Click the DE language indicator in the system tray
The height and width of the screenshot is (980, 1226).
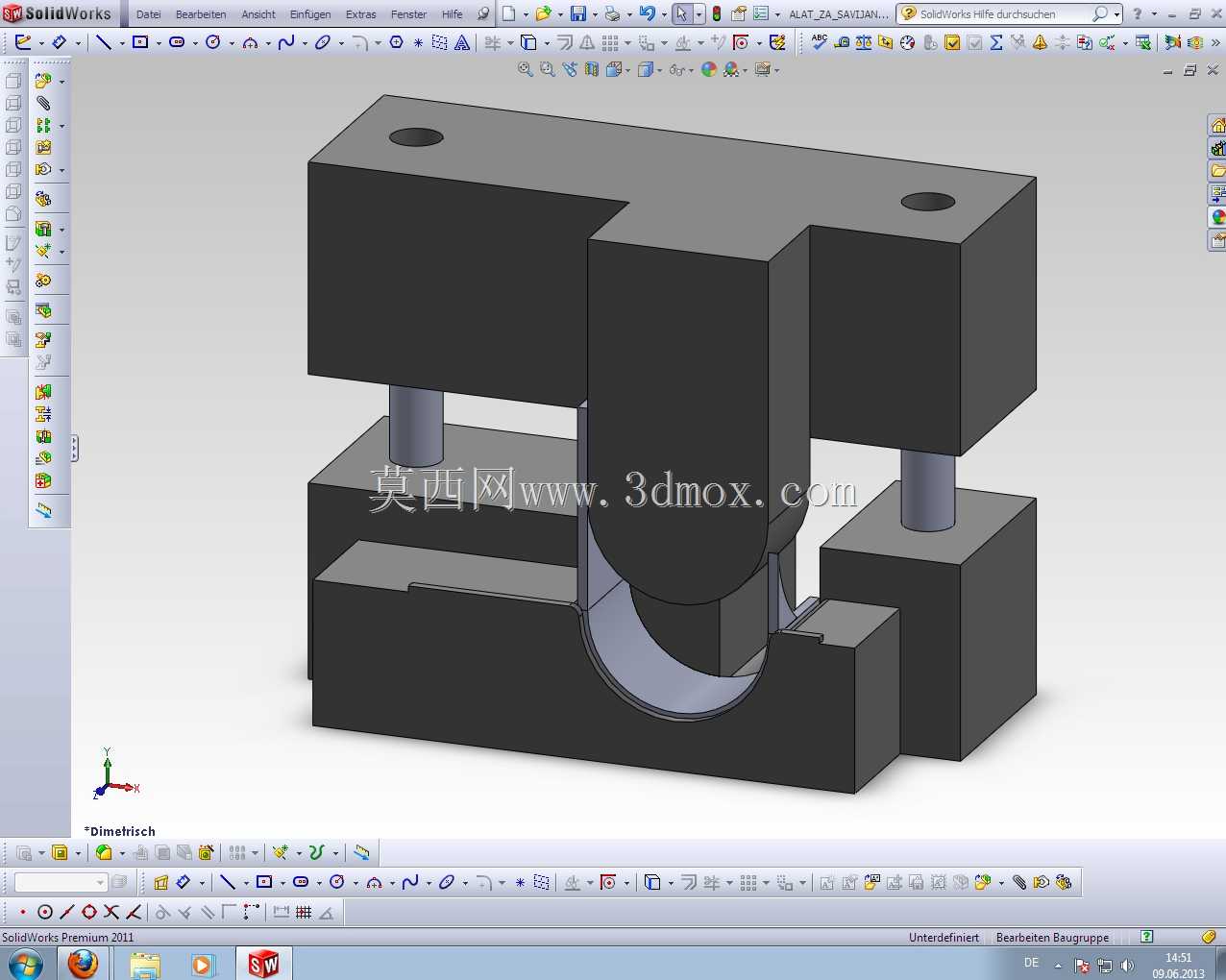[1031, 963]
